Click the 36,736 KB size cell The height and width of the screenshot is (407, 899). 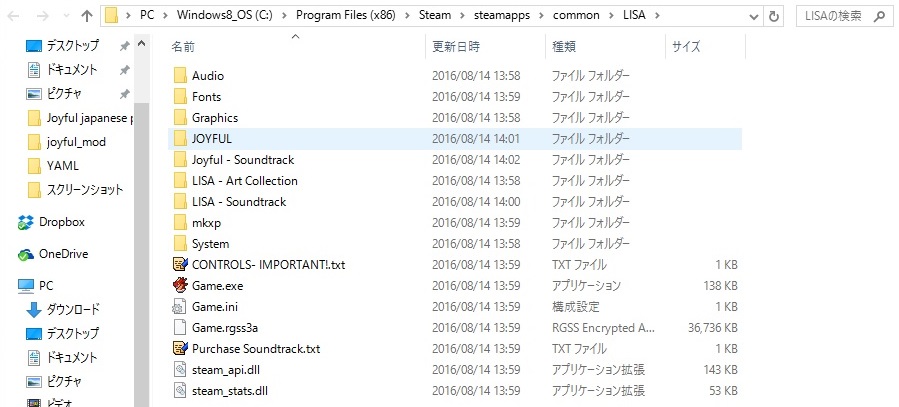point(713,328)
